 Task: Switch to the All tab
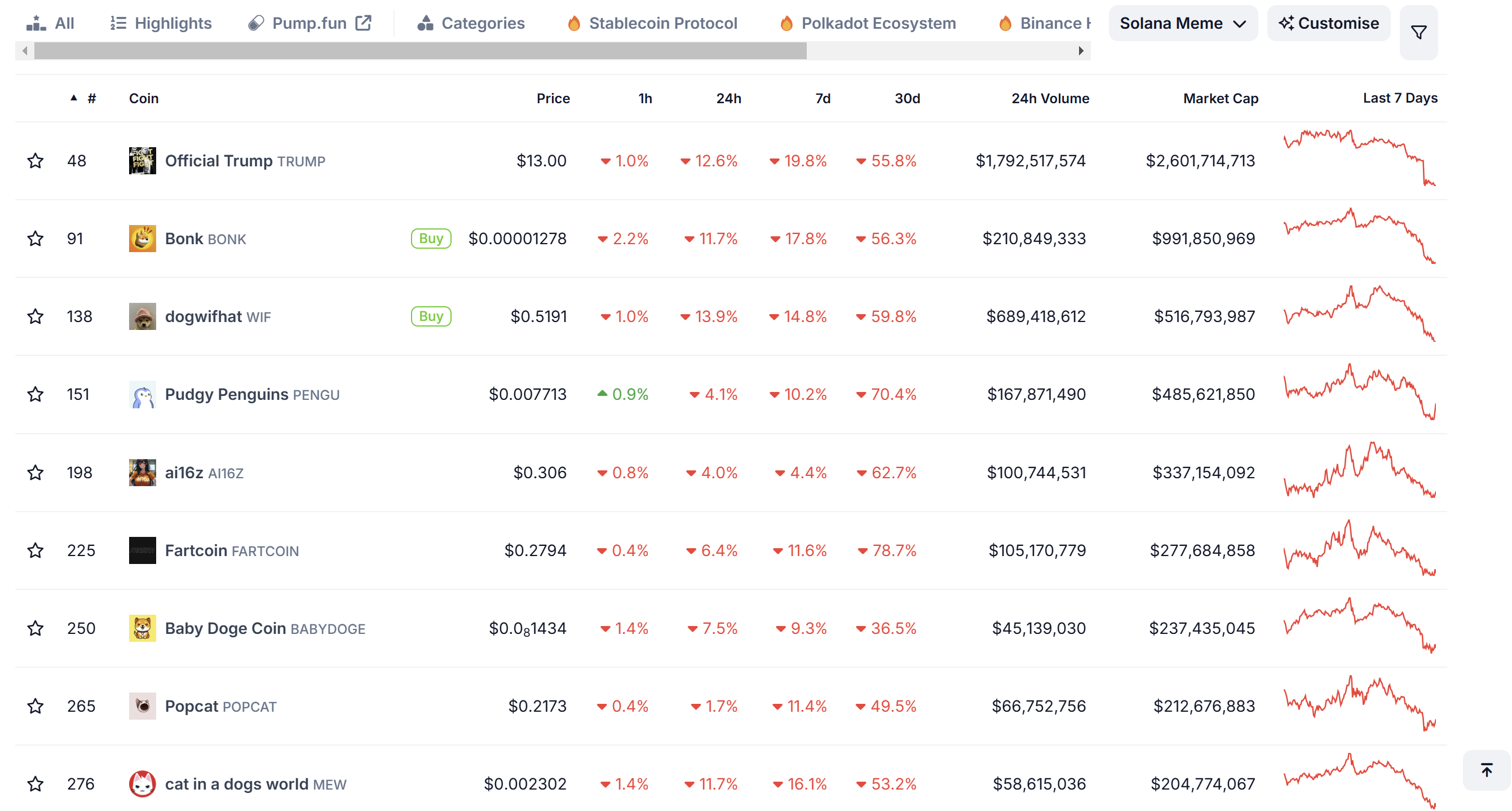coord(51,24)
